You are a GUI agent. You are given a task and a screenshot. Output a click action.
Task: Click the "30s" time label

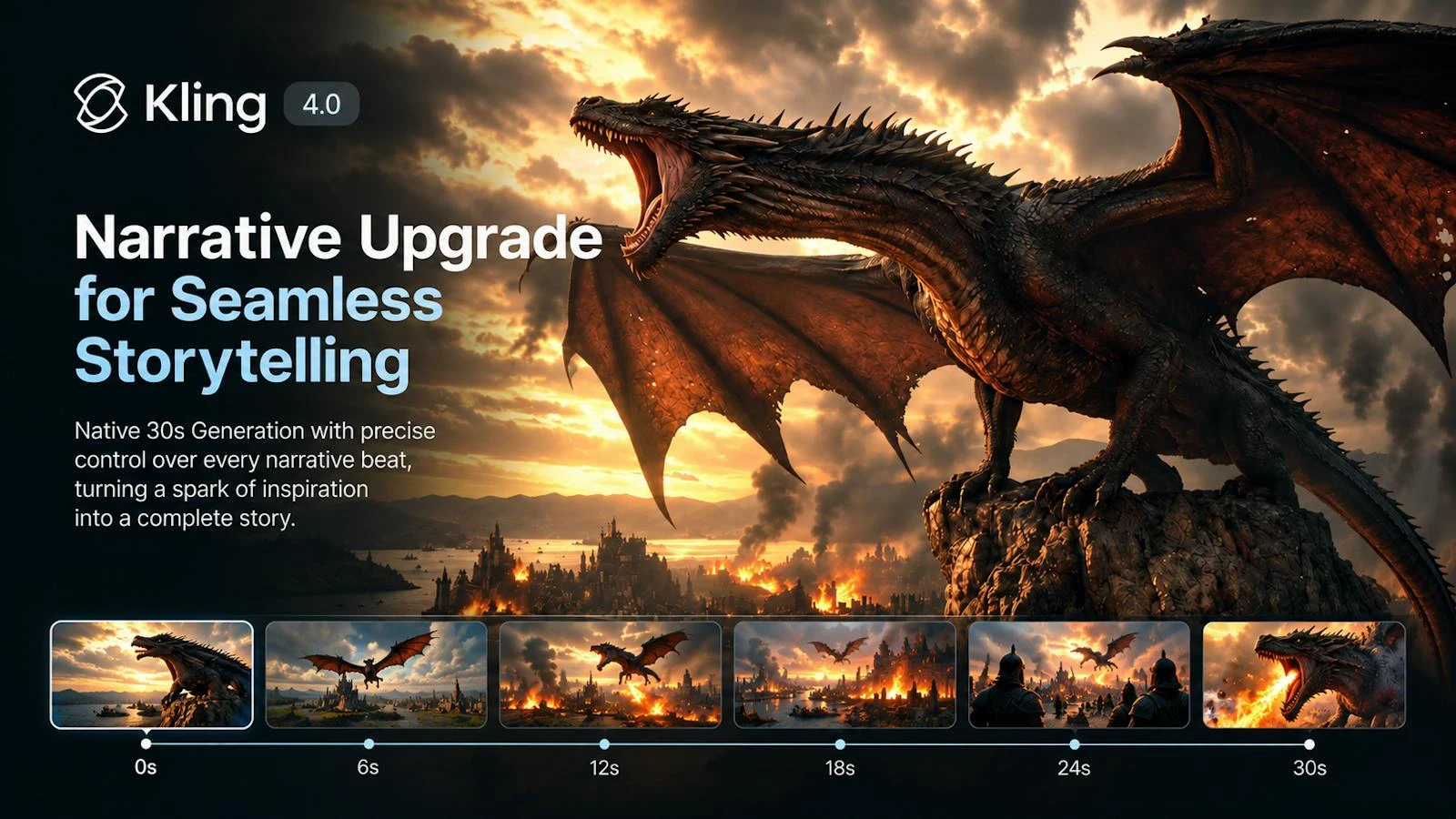point(1309,768)
